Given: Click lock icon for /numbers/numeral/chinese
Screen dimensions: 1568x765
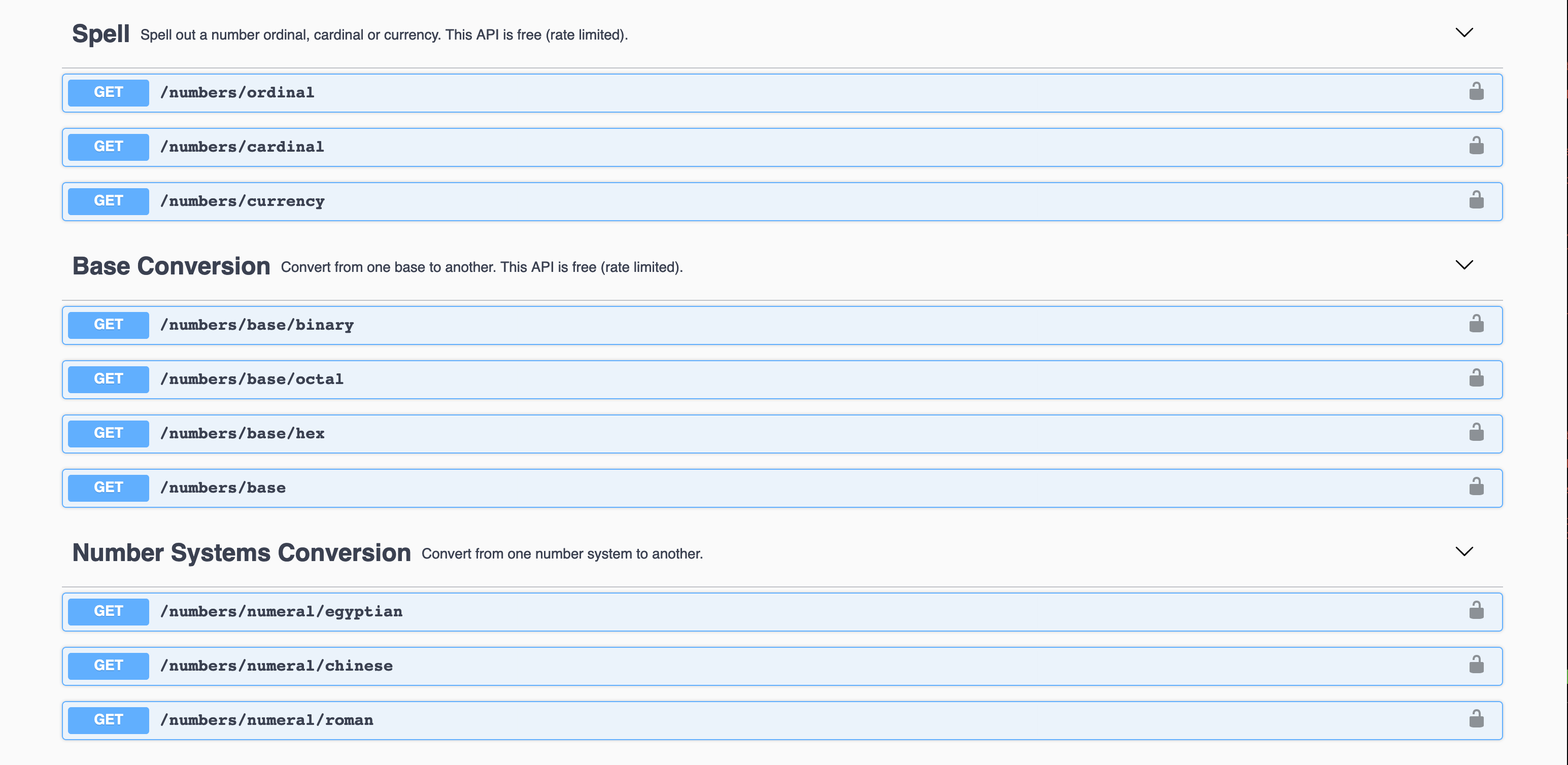Looking at the screenshot, I should point(1476,665).
